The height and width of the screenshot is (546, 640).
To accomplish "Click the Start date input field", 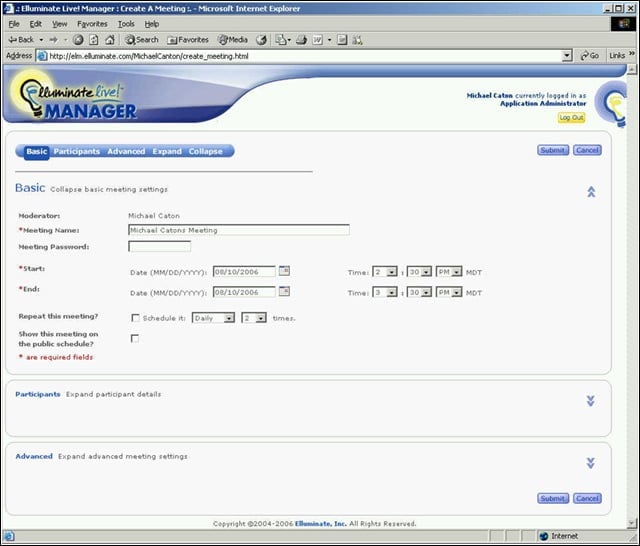I will tap(244, 272).
